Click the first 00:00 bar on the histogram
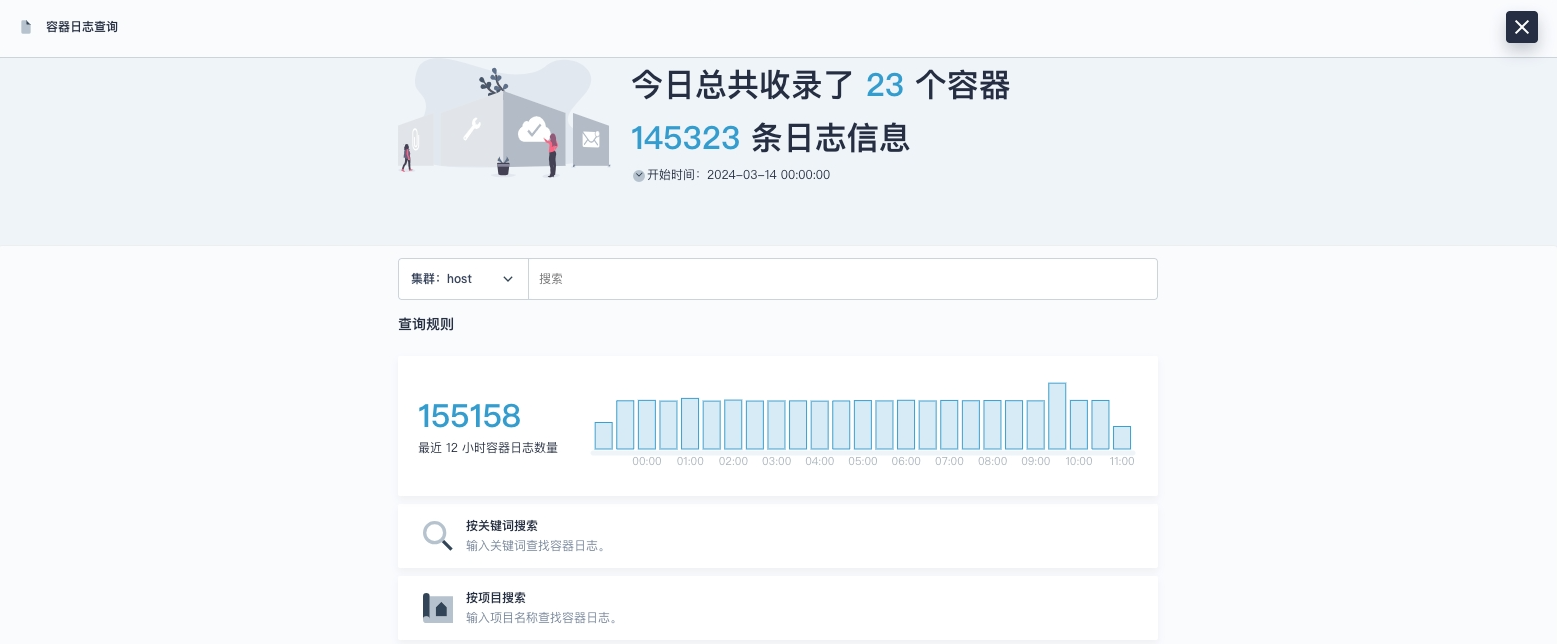This screenshot has width=1557, height=644. point(604,435)
